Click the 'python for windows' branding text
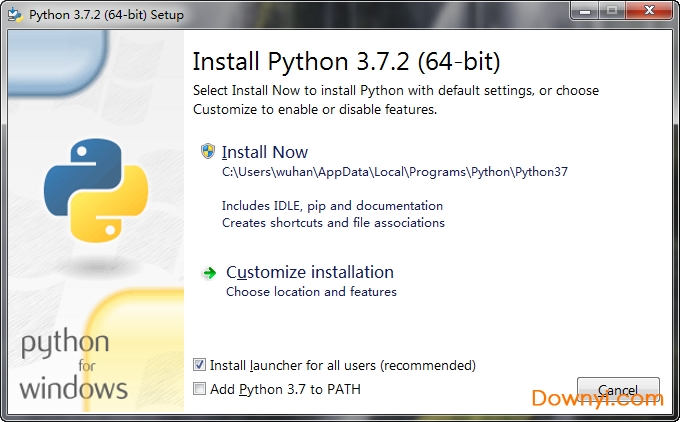This screenshot has height=422, width=680. [74, 365]
